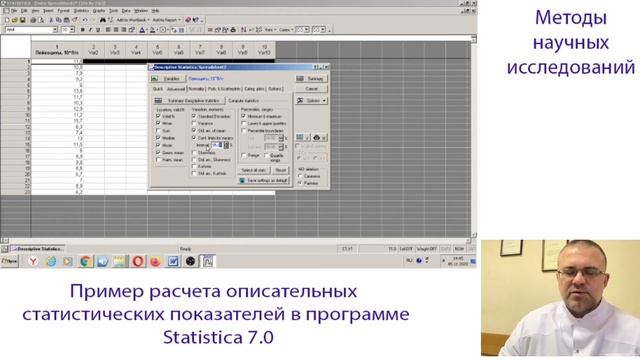
Task: Open Cases dropdown in toolbar
Action: 286,30
